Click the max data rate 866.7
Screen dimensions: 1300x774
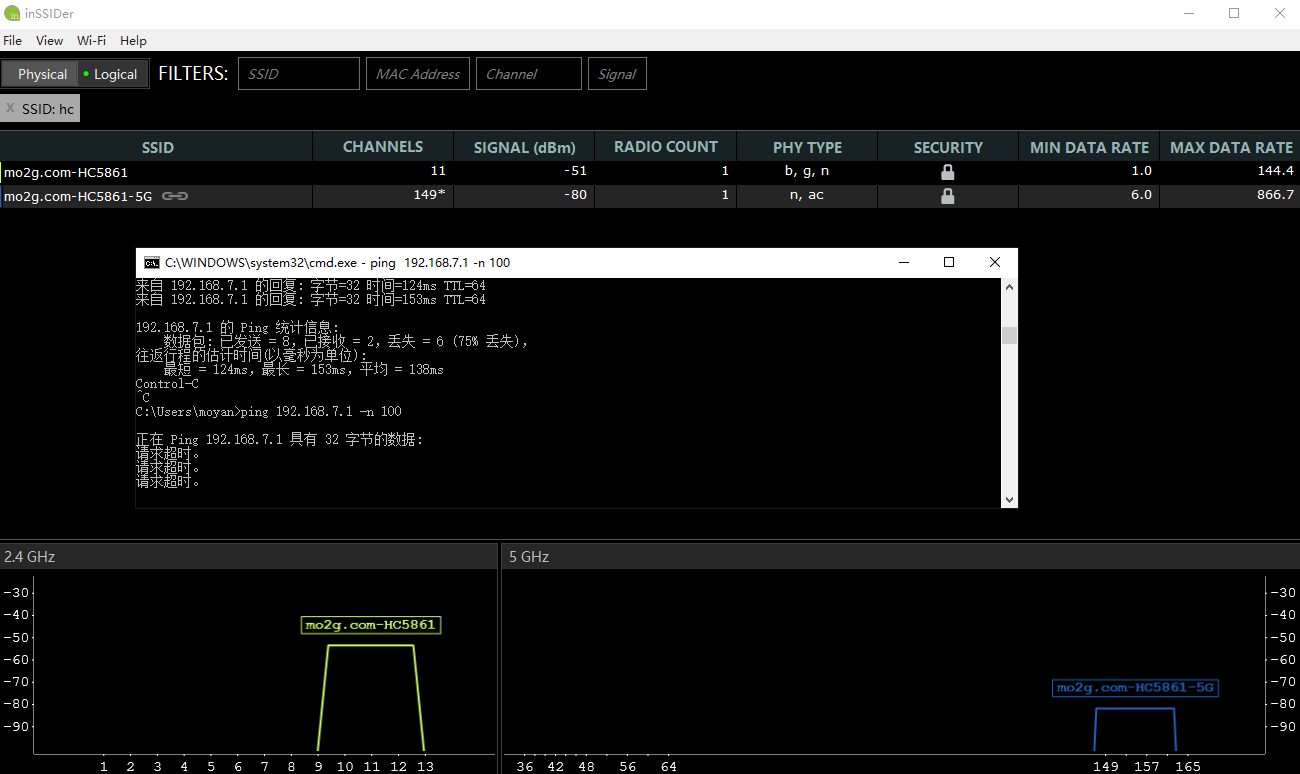(x=1274, y=195)
